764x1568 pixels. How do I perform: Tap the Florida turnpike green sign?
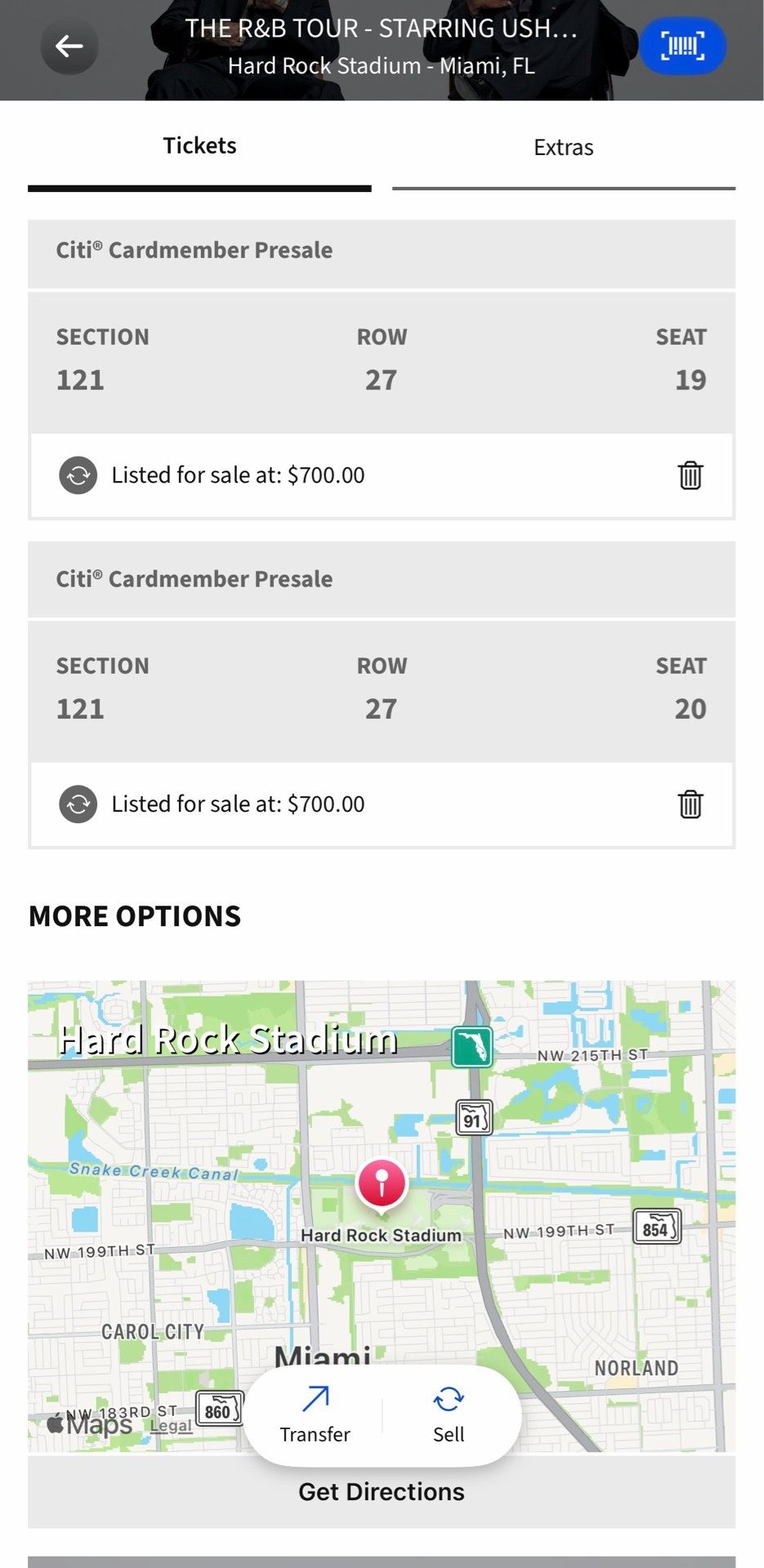[472, 1047]
